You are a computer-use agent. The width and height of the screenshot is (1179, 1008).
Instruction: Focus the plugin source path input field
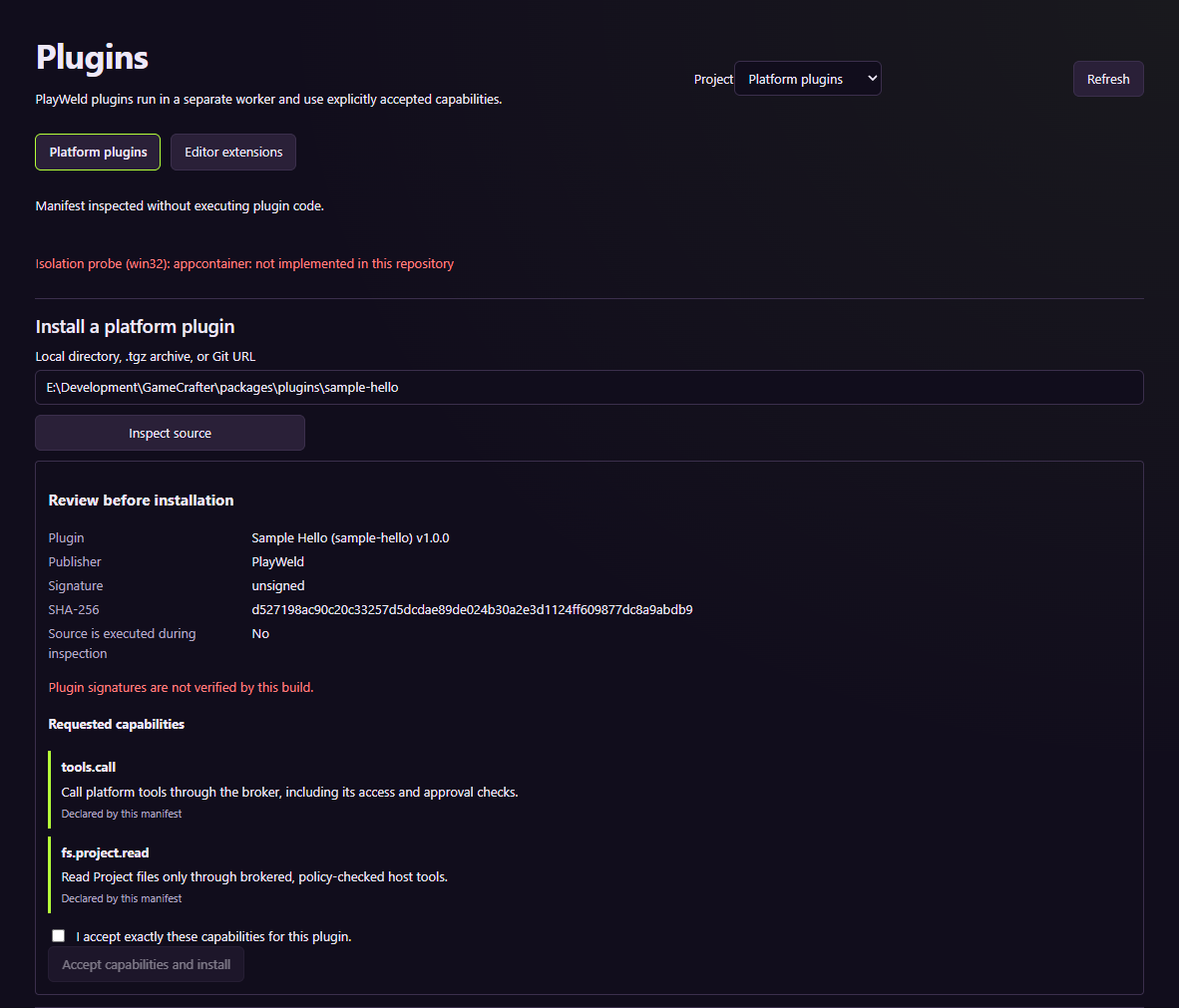[x=589, y=387]
